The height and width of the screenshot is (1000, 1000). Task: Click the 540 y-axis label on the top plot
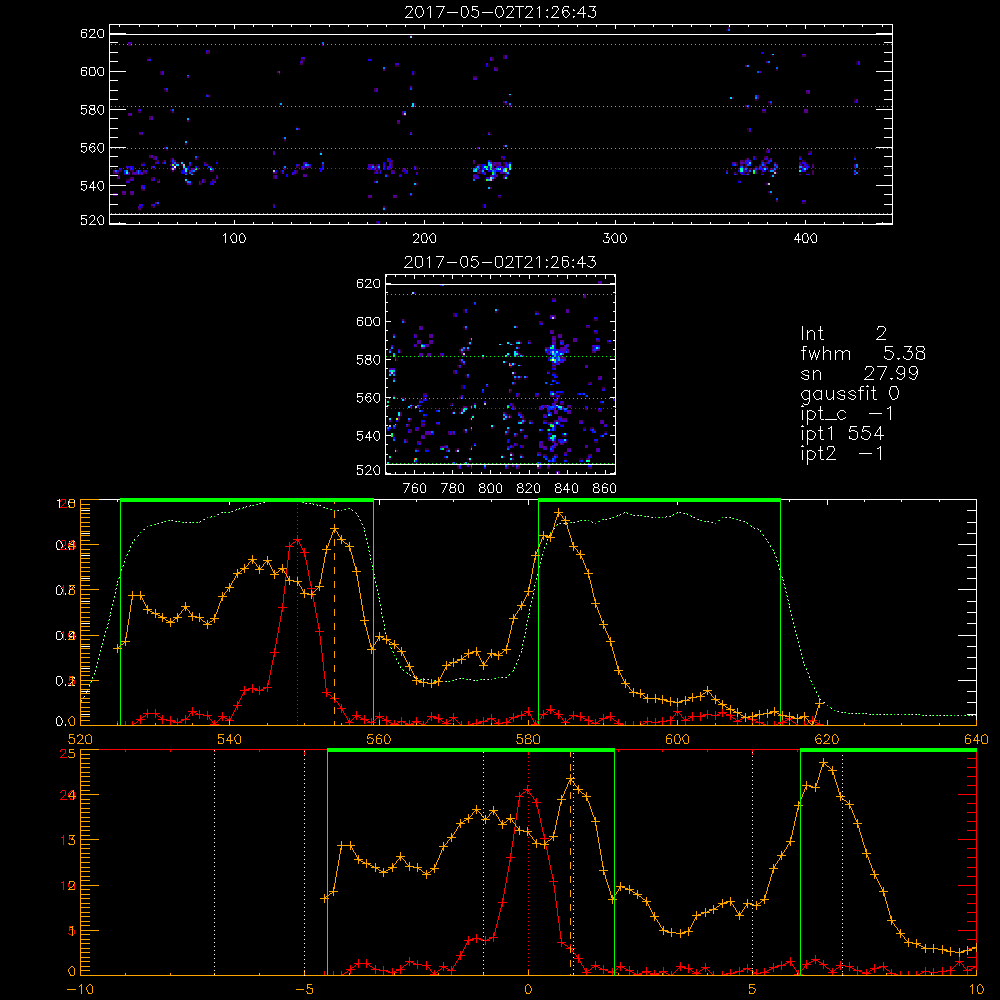click(x=92, y=186)
